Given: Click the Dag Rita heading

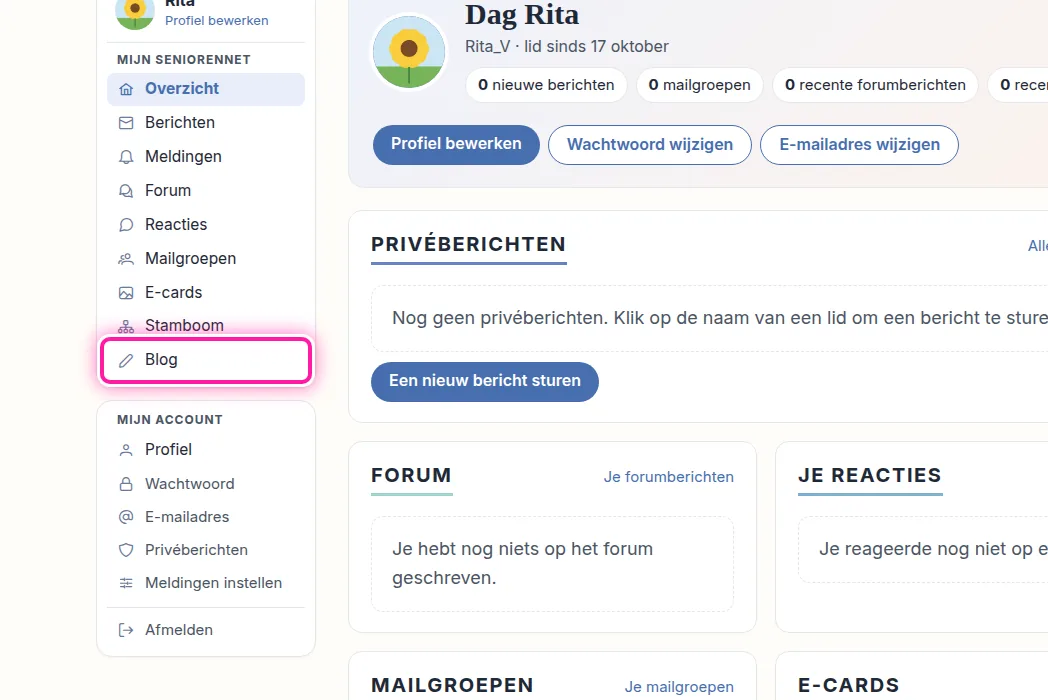Looking at the screenshot, I should click(x=522, y=15).
